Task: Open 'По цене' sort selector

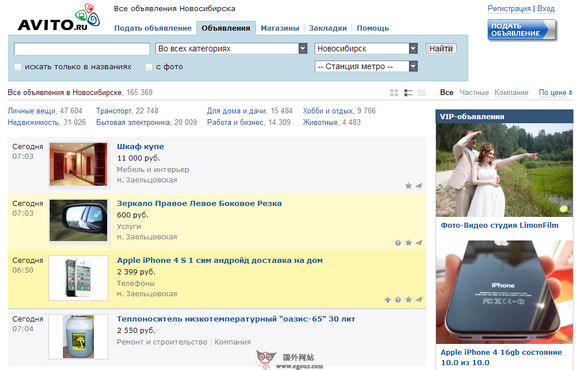Action: 555,92
